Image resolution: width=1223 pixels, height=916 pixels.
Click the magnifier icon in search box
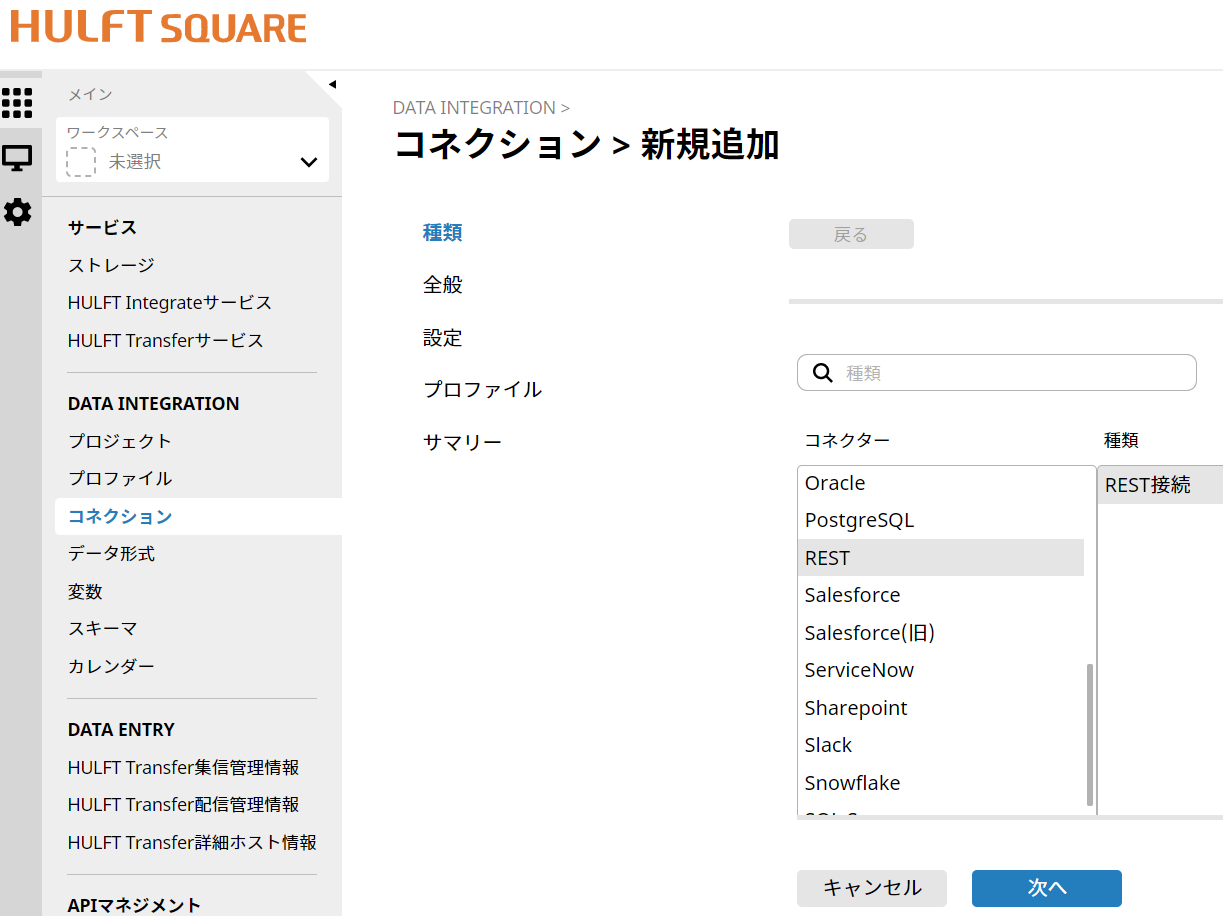pos(823,373)
